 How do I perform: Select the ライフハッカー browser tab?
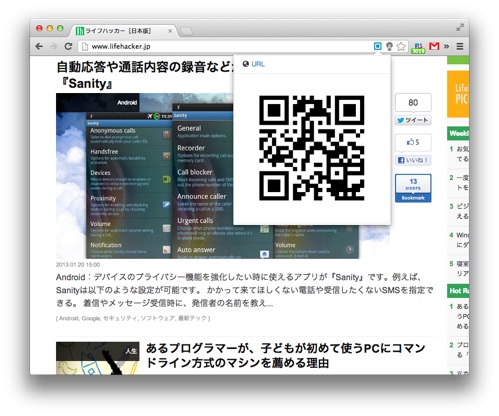(x=123, y=31)
